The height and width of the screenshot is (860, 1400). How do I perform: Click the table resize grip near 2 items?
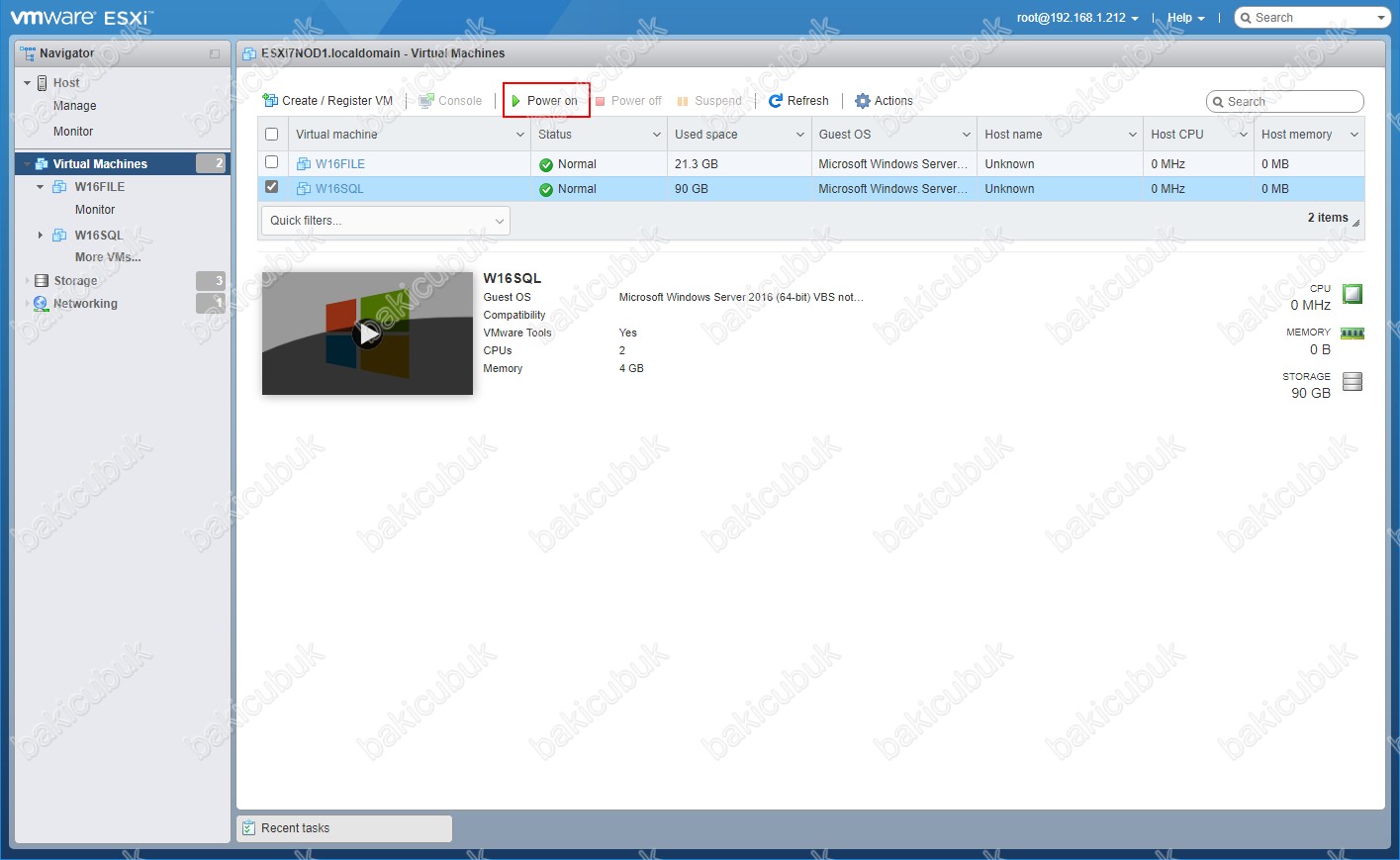point(1355,223)
